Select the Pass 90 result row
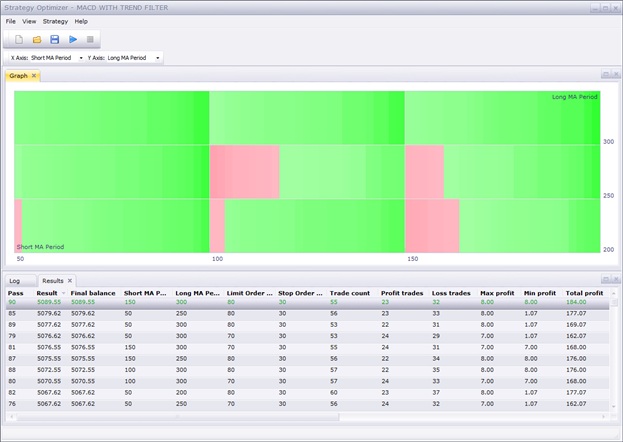 click(x=308, y=302)
